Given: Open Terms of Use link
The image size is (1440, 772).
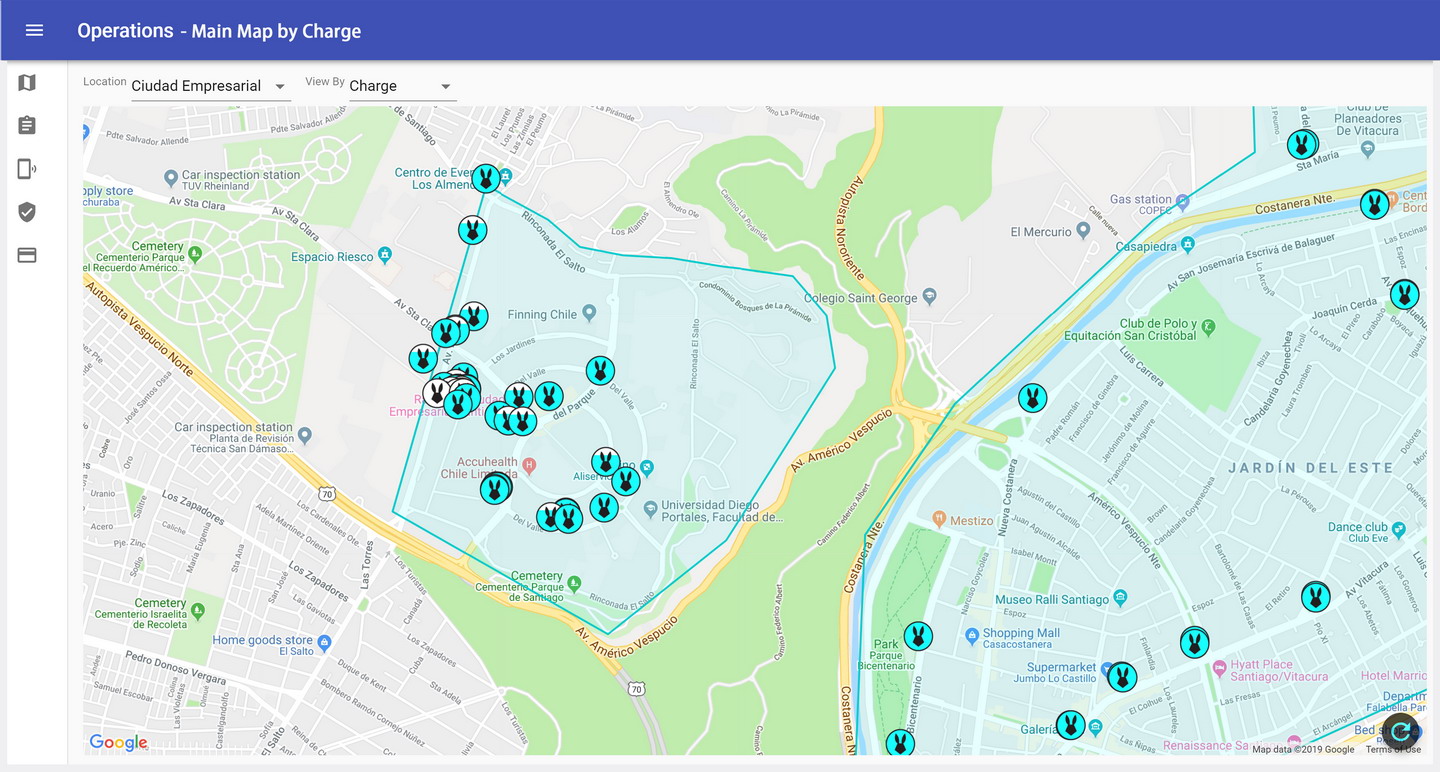Looking at the screenshot, I should pyautogui.click(x=1392, y=749).
